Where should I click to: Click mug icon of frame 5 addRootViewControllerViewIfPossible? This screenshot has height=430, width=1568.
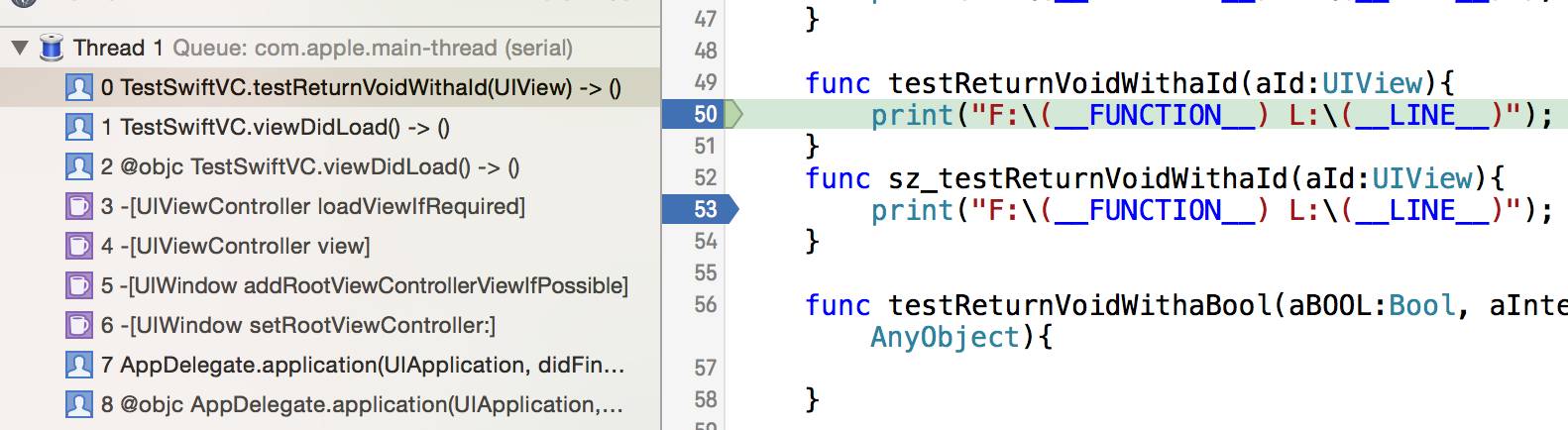(78, 285)
